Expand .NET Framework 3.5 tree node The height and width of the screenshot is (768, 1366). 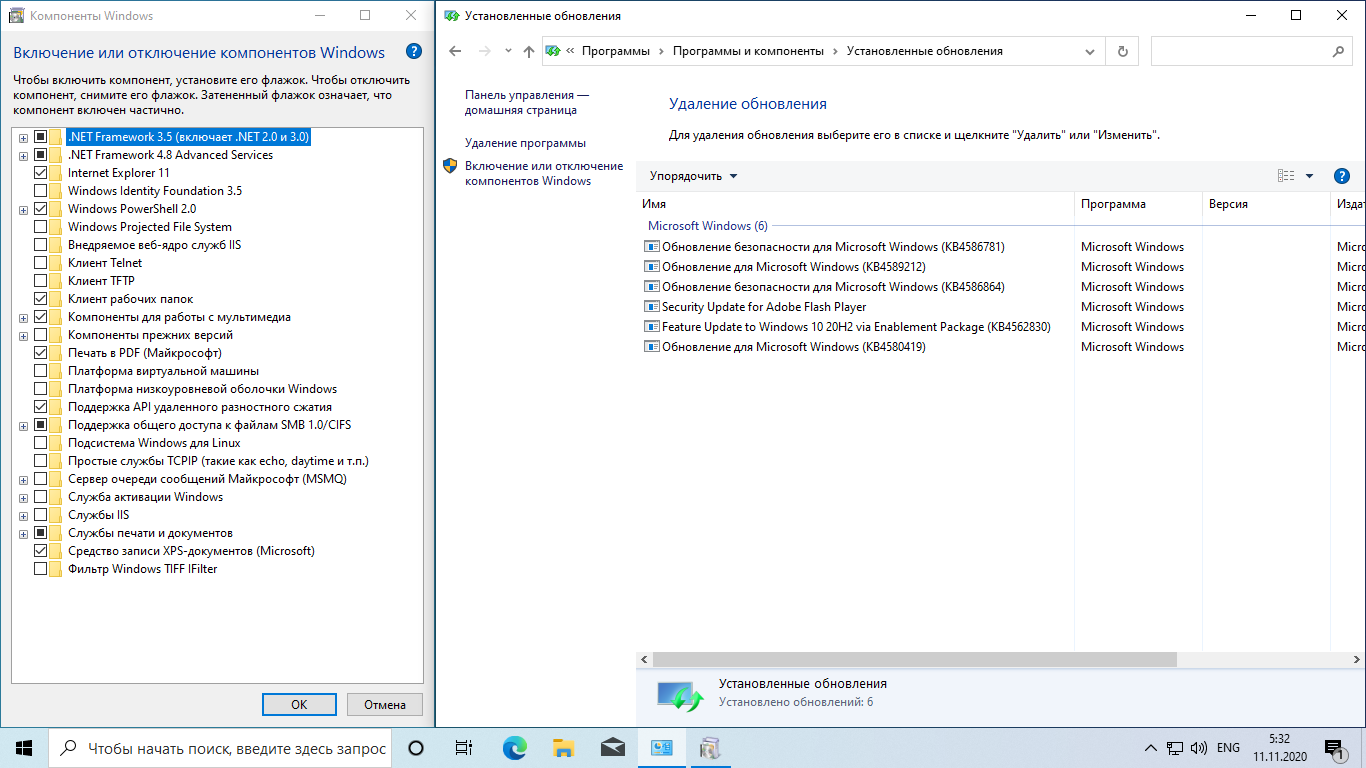point(23,137)
